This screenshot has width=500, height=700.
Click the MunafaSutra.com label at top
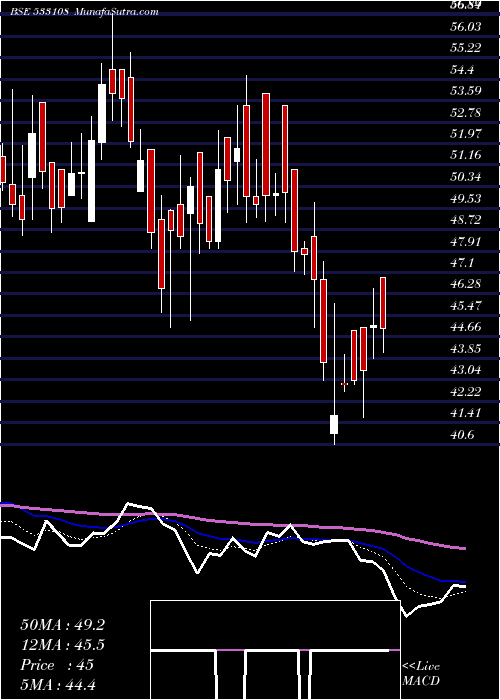tap(117, 11)
